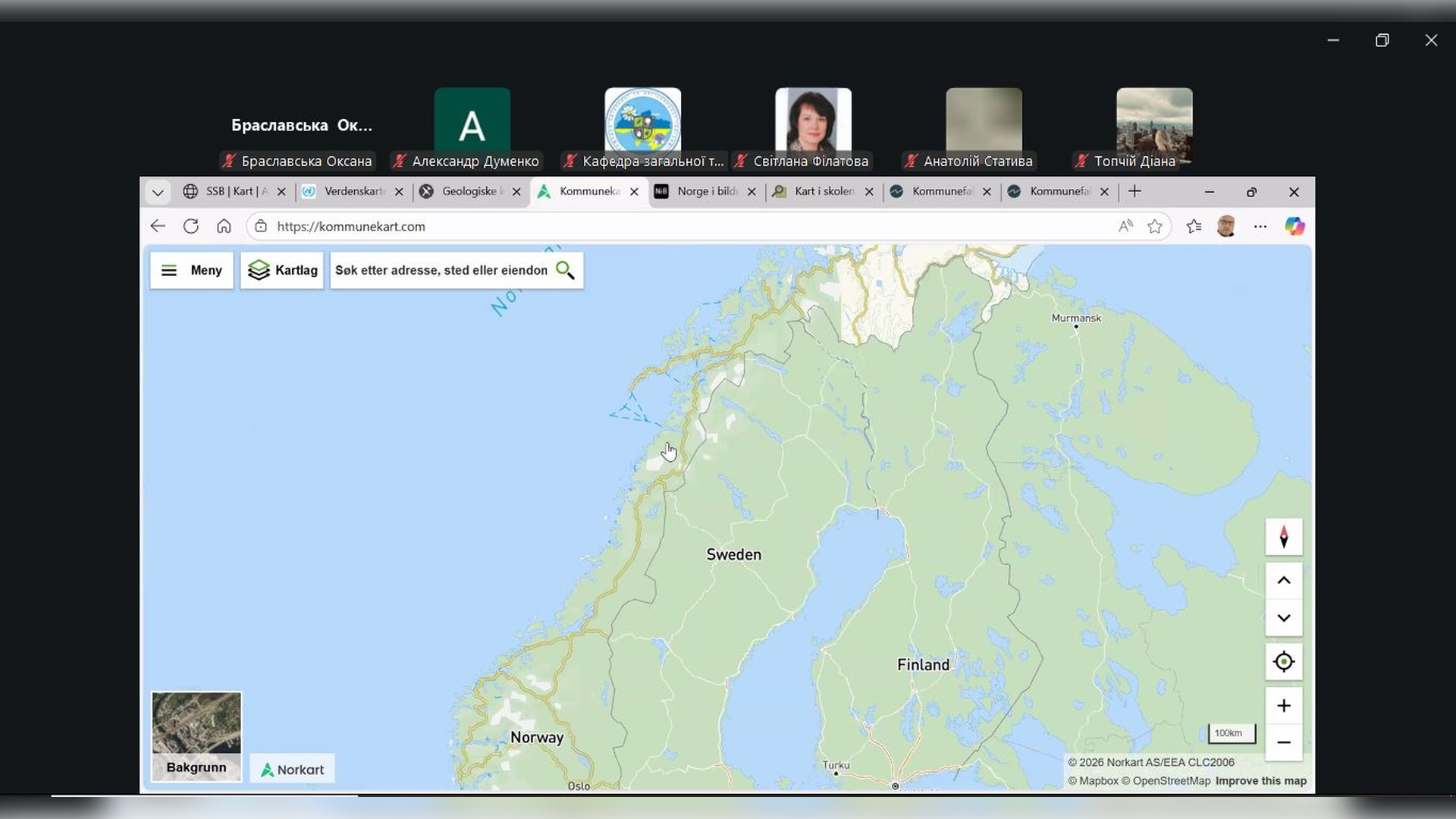
Task: Close the SSB Kart tab
Action: coord(281,192)
